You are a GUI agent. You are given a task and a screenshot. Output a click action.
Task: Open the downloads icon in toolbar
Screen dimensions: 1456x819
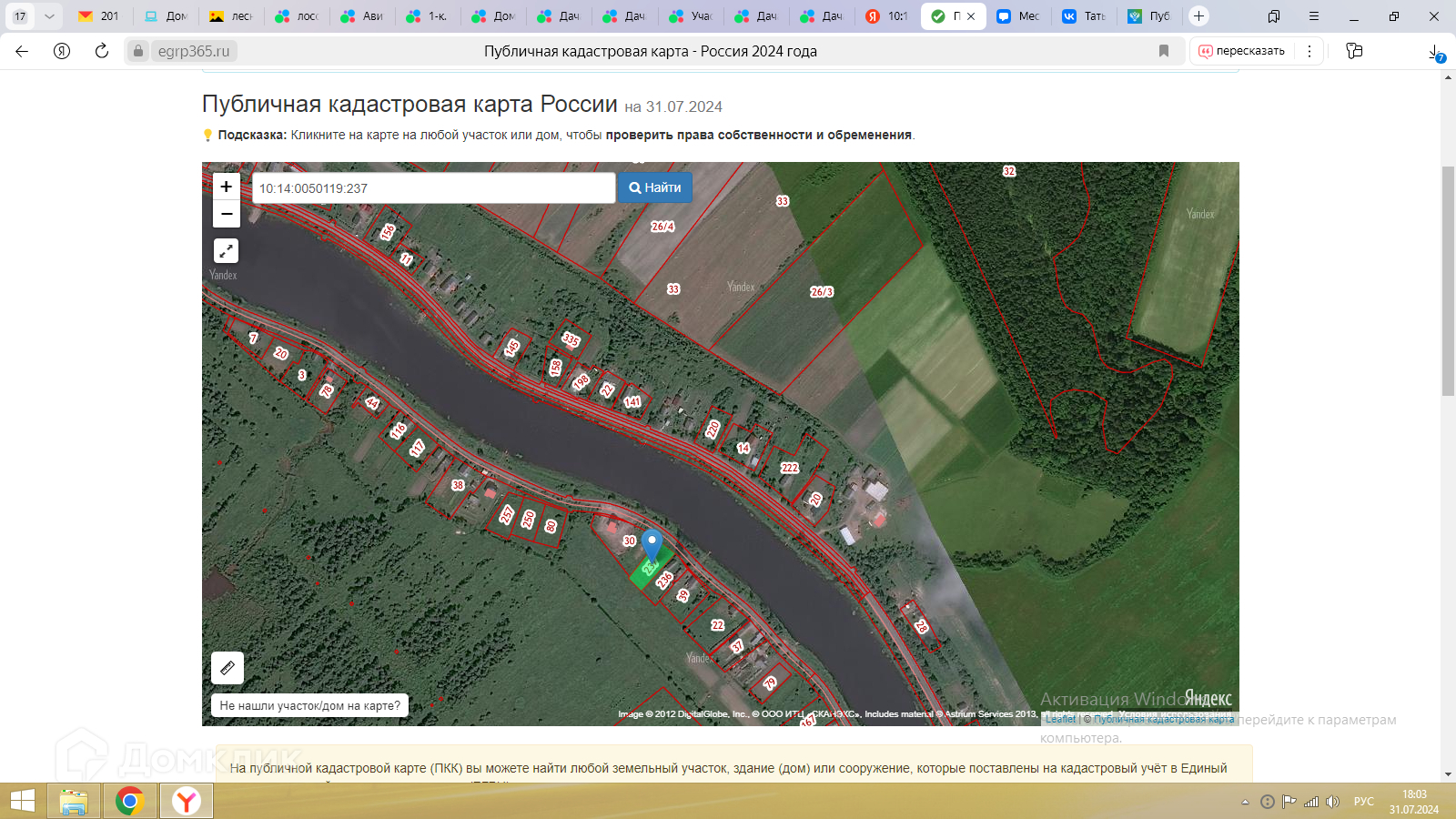pyautogui.click(x=1434, y=52)
